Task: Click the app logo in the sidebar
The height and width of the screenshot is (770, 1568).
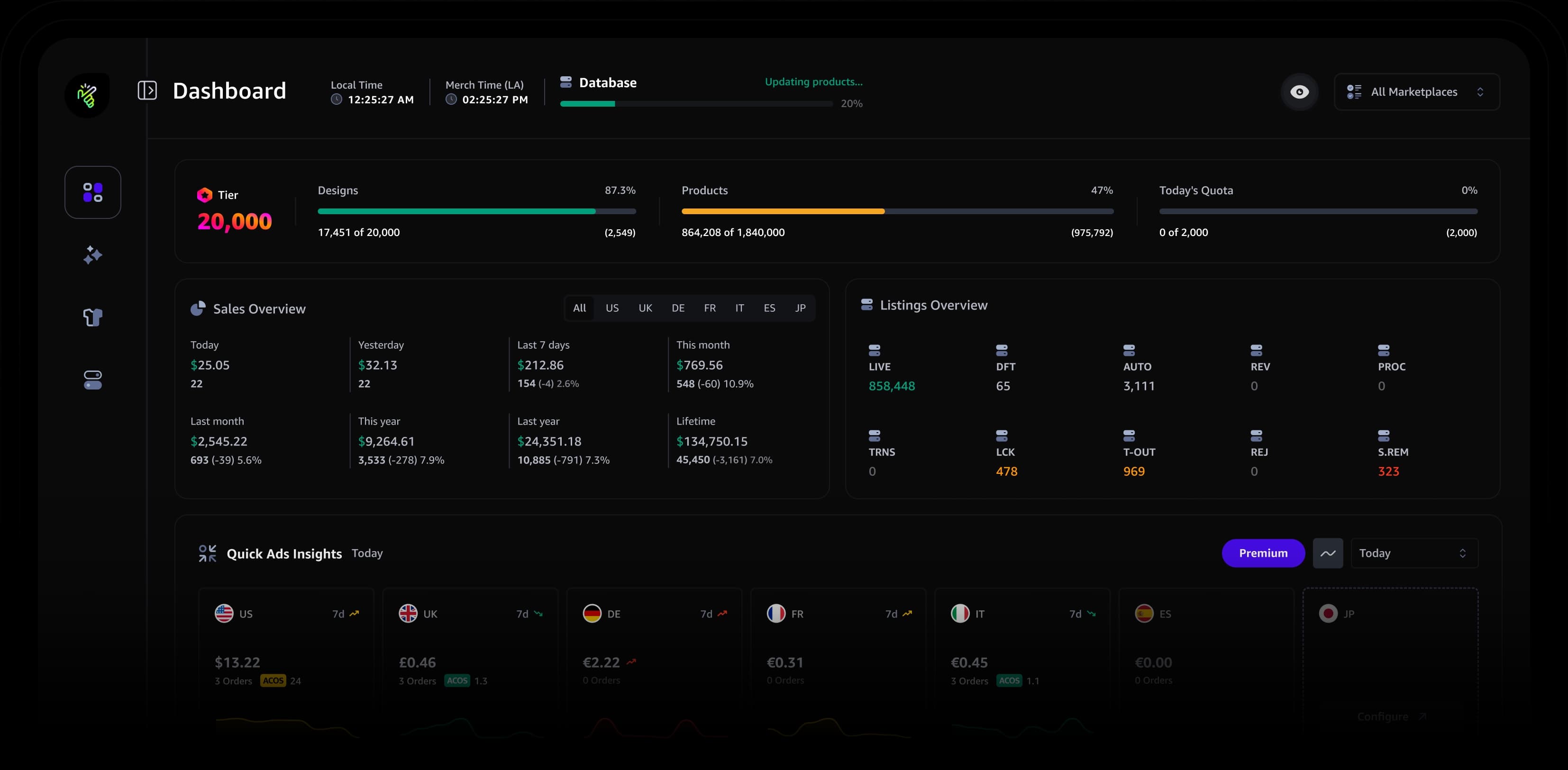Action: pos(87,96)
